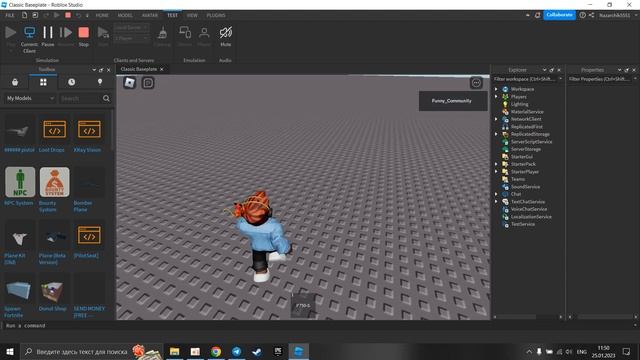Click the Toolbox search magnifier icon
This screenshot has height=360, width=640.
(106, 98)
